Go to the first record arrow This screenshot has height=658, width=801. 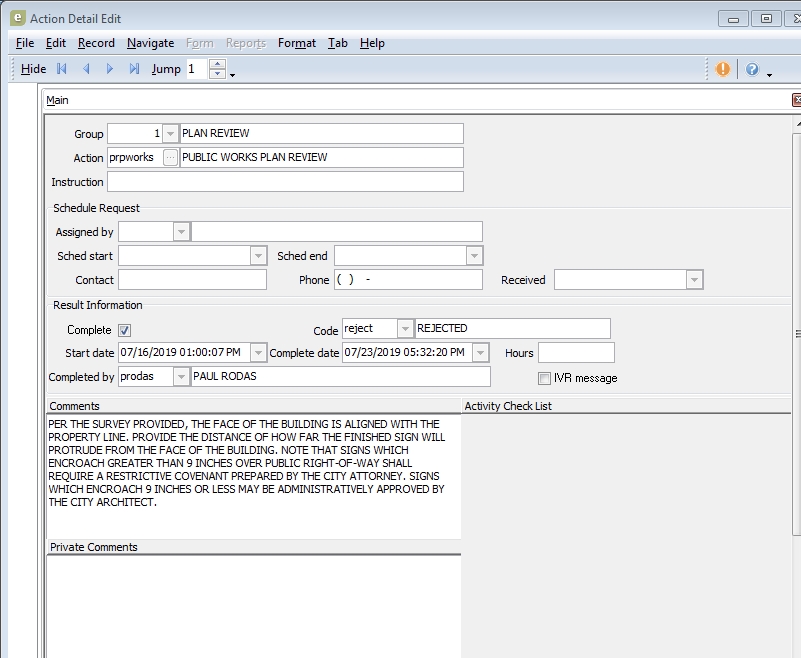pyautogui.click(x=62, y=69)
